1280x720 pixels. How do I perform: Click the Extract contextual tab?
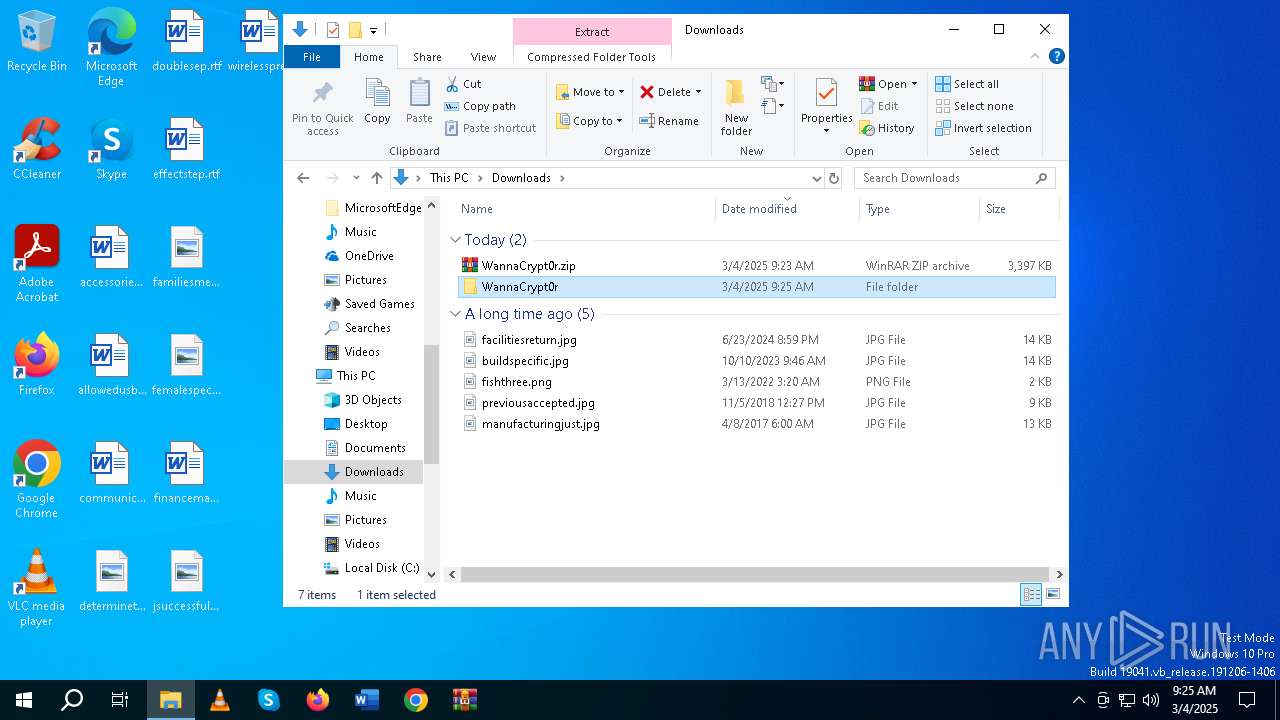pos(592,32)
